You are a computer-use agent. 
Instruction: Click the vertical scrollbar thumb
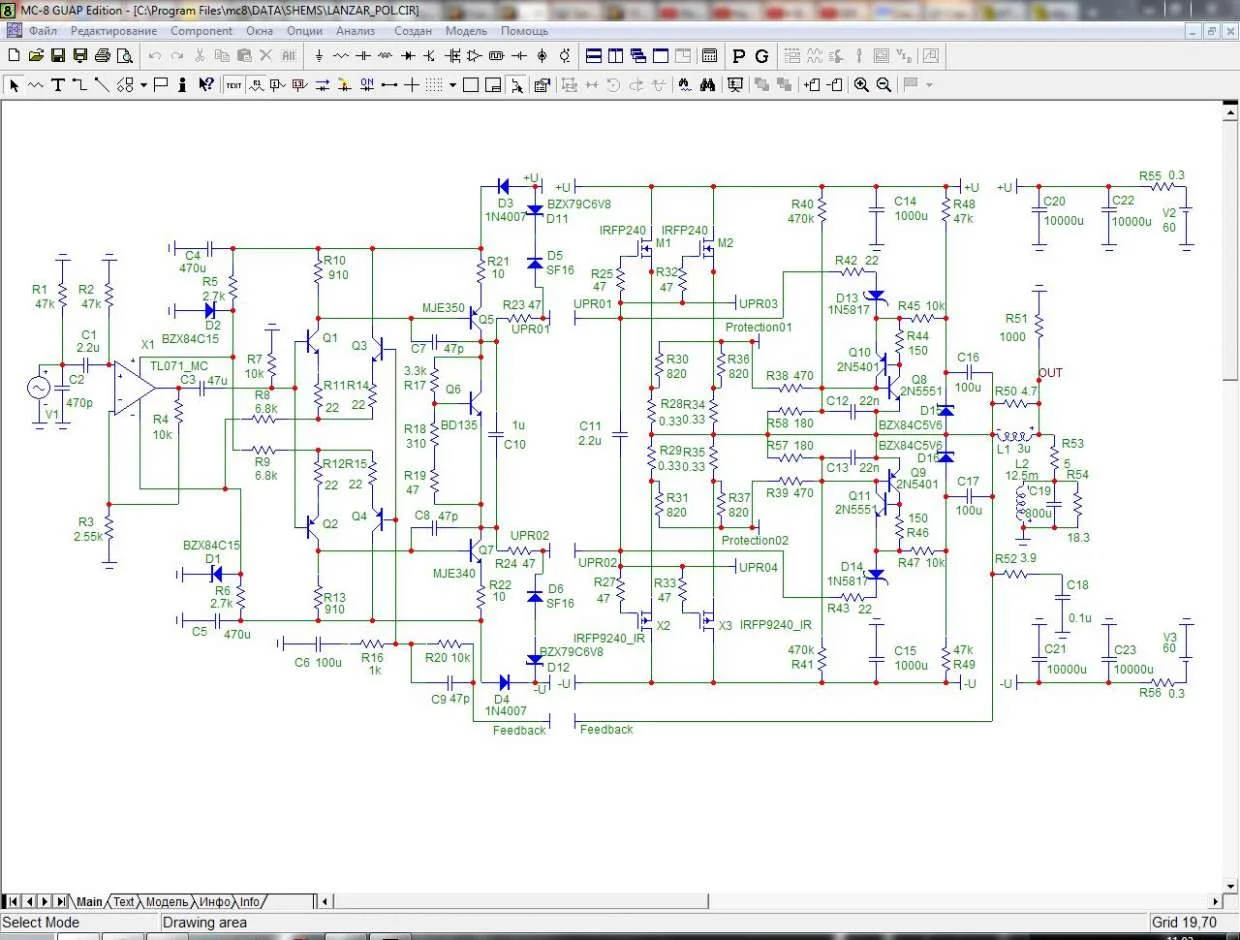click(1231, 250)
